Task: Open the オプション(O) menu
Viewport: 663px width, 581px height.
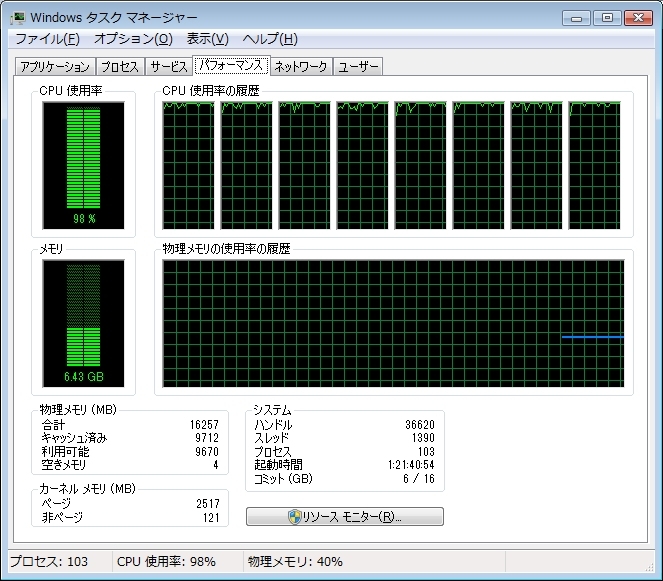Action: pos(133,39)
